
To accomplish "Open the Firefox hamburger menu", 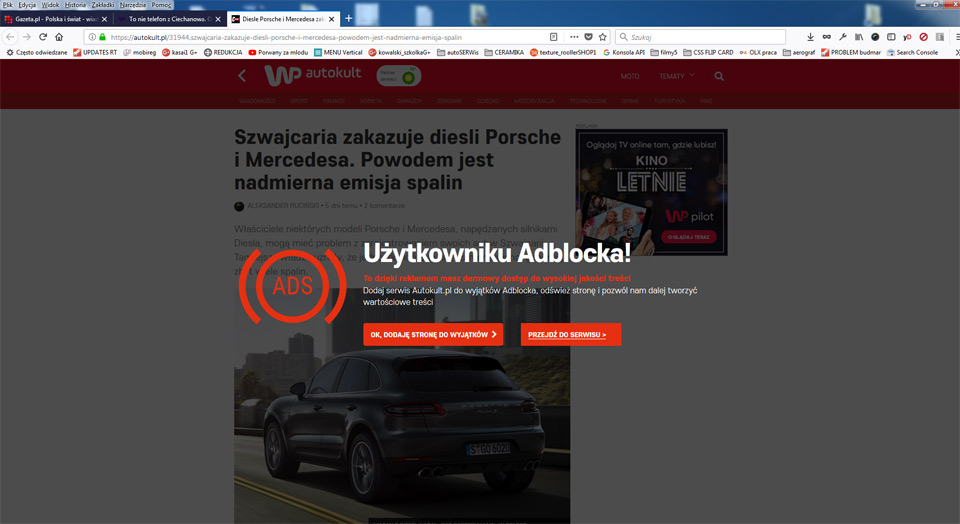I will coord(957,37).
